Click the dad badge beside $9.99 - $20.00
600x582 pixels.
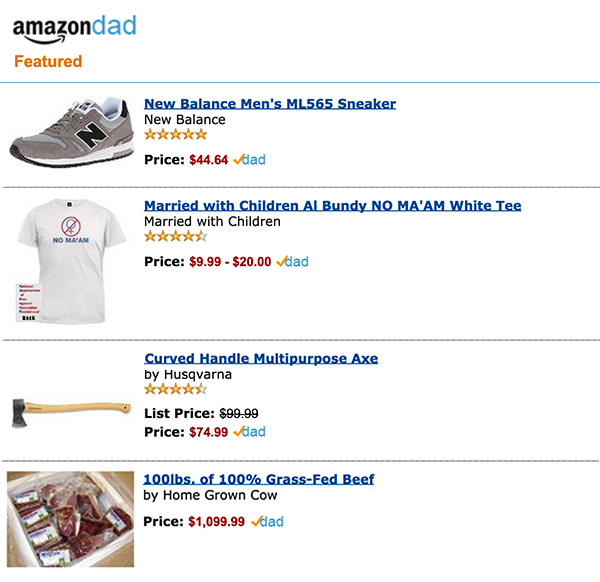(292, 262)
